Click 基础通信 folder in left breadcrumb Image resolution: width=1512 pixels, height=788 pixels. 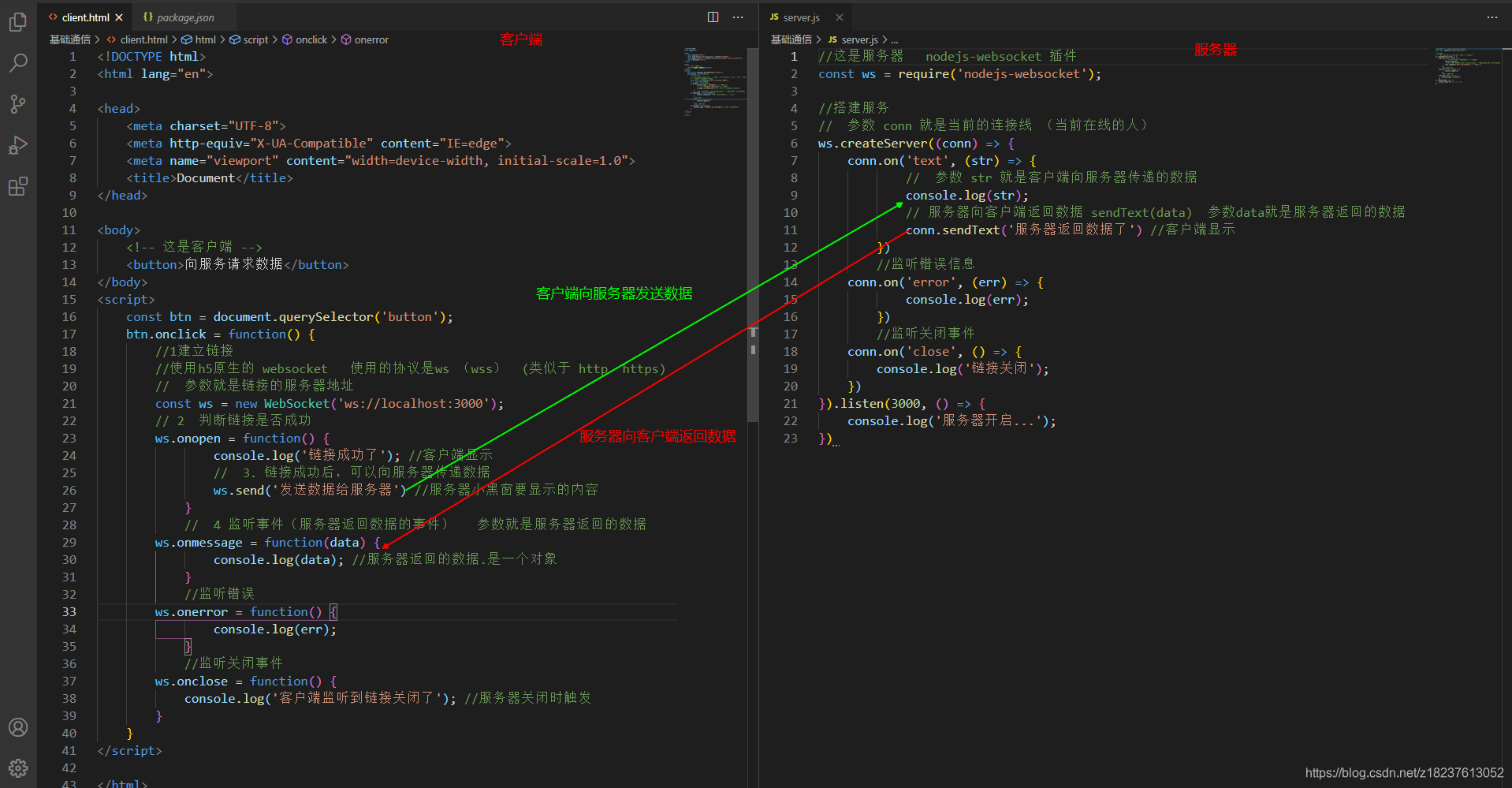(x=70, y=39)
